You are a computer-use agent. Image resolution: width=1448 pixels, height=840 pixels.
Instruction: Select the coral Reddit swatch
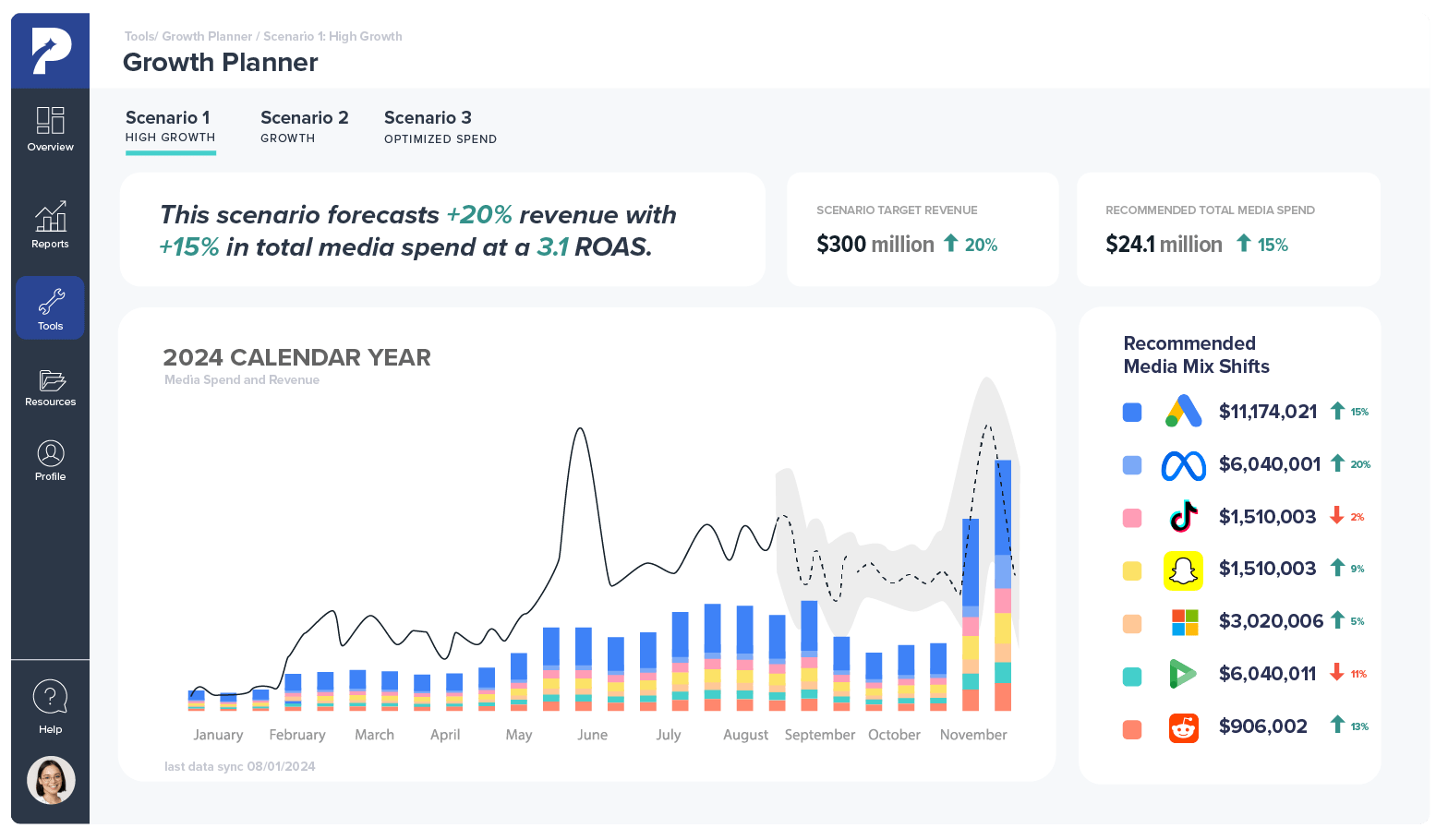tap(1132, 729)
